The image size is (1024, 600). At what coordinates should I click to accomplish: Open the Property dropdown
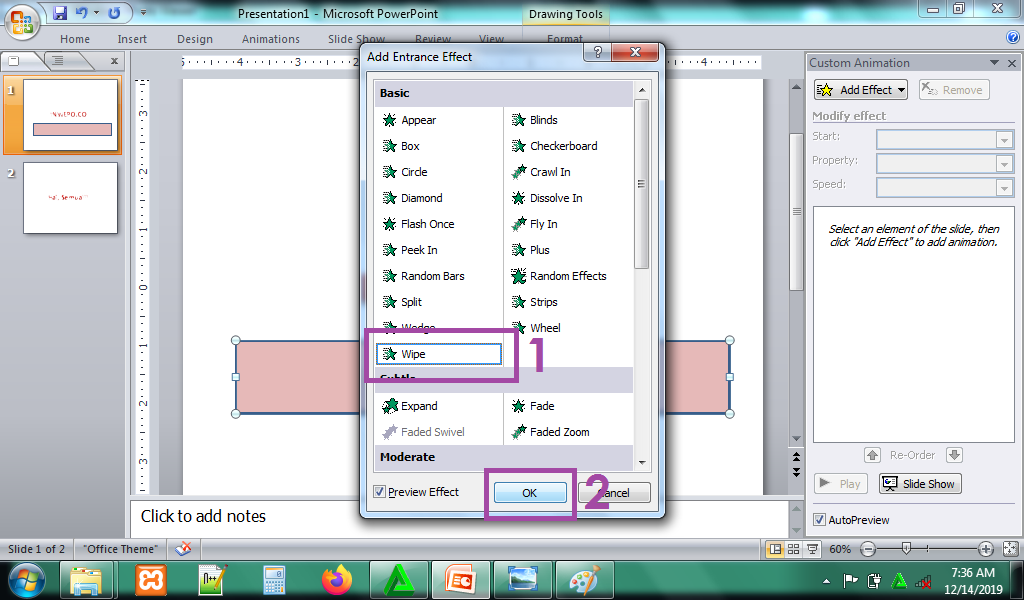[1004, 164]
